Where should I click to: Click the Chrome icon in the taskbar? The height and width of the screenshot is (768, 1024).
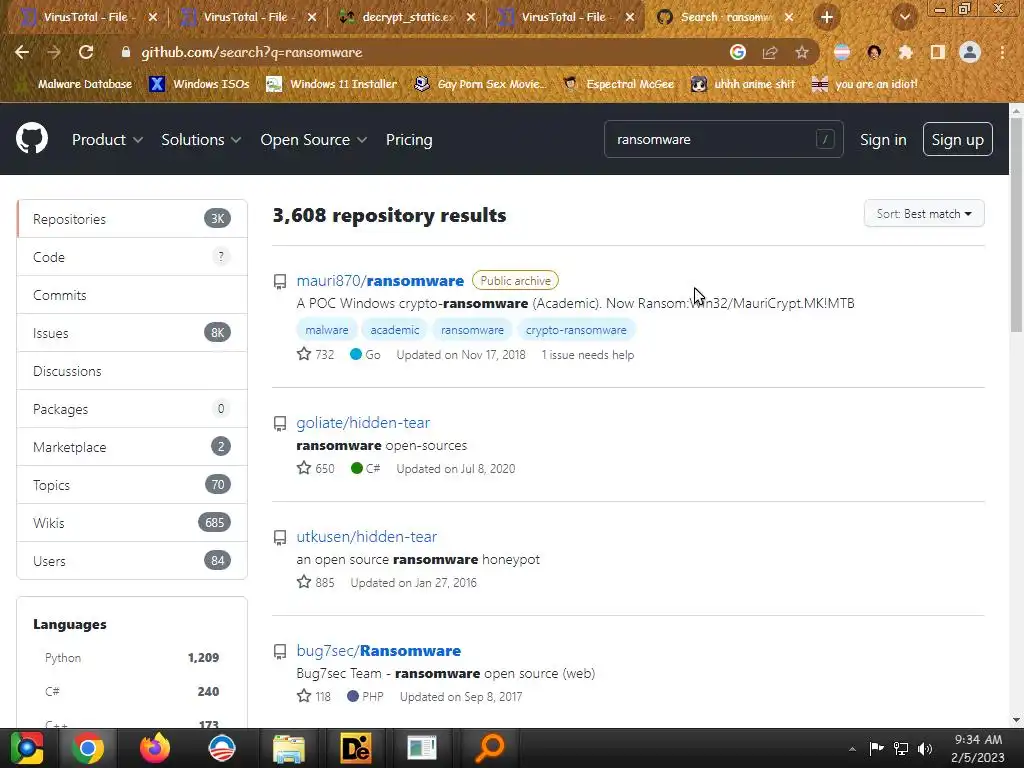click(x=88, y=748)
